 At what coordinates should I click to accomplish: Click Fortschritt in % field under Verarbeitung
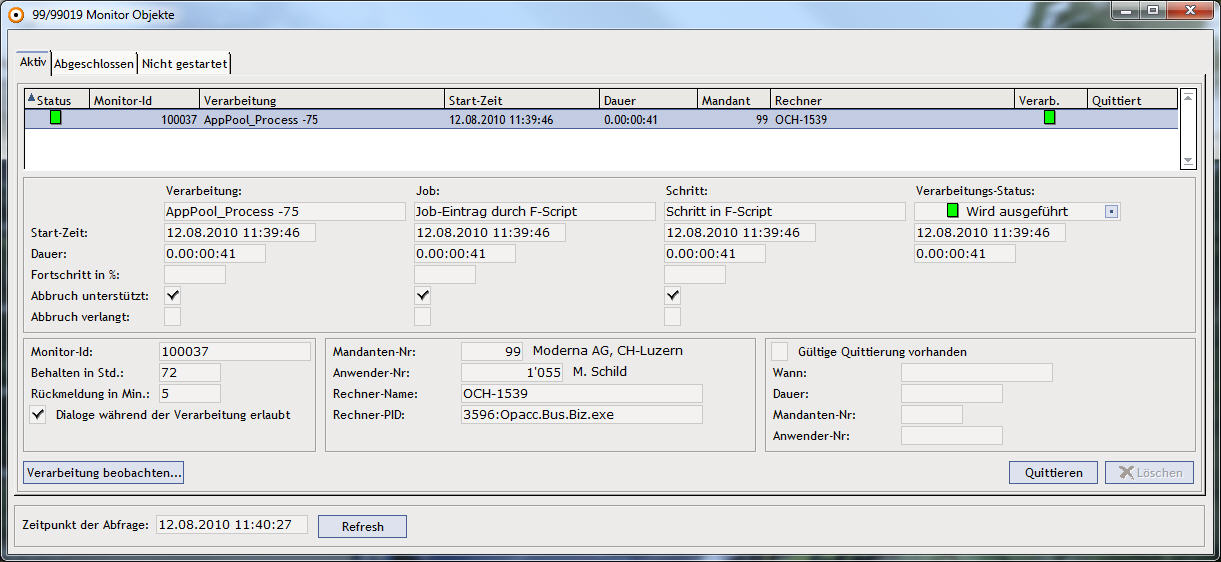click(195, 274)
